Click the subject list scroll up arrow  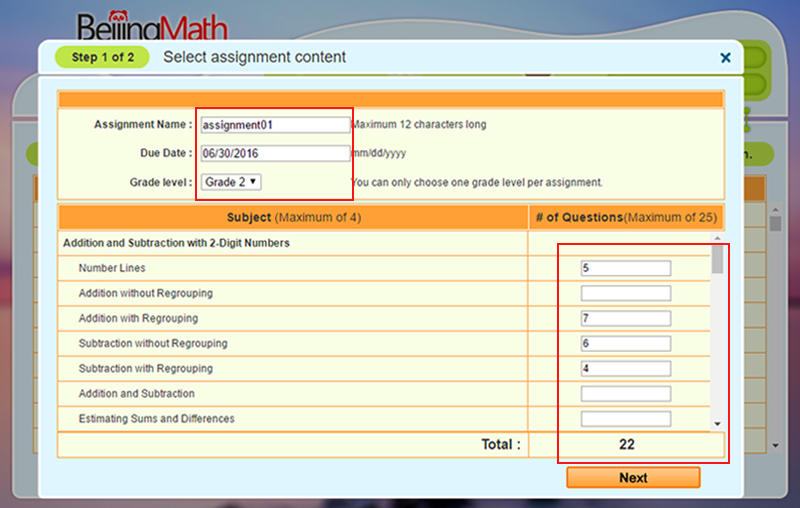click(717, 238)
